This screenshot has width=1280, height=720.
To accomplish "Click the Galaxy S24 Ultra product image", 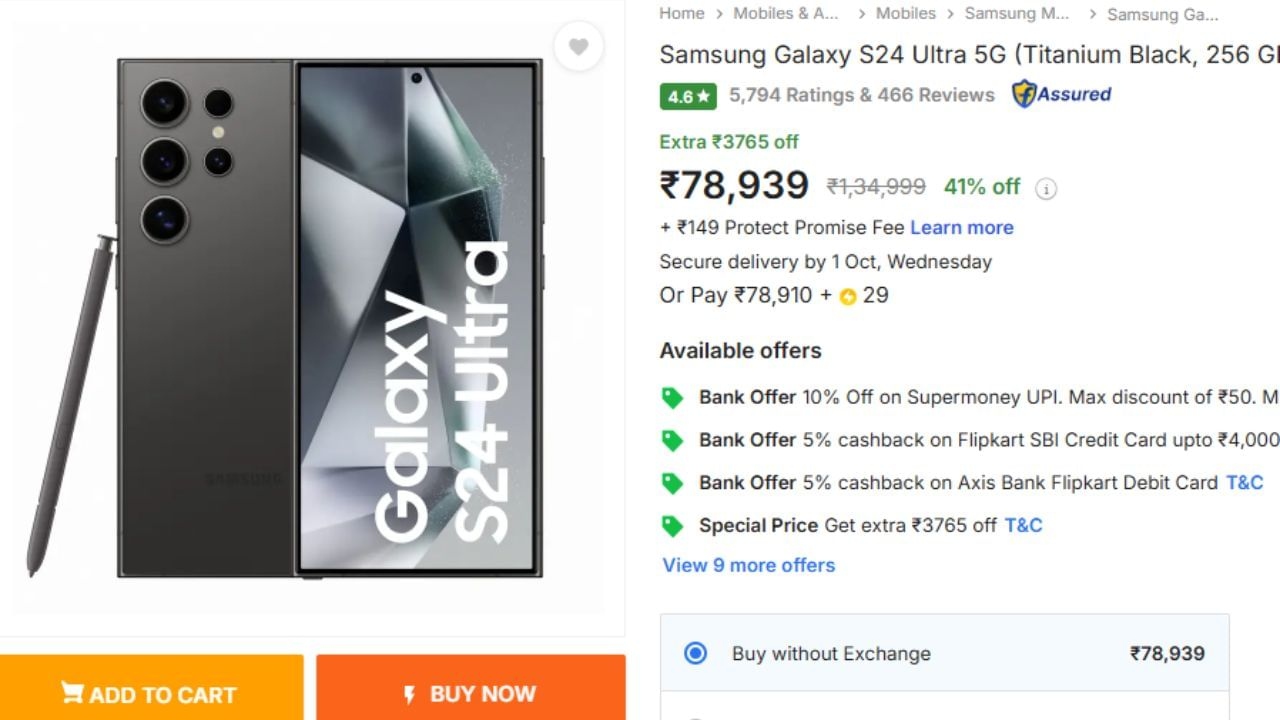I will coord(330,320).
